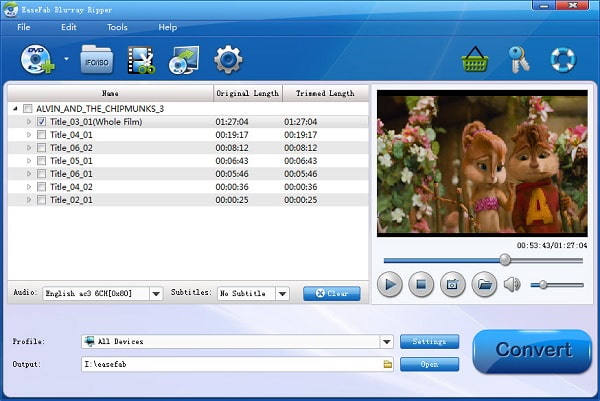Click the Original Length column header

click(248, 93)
